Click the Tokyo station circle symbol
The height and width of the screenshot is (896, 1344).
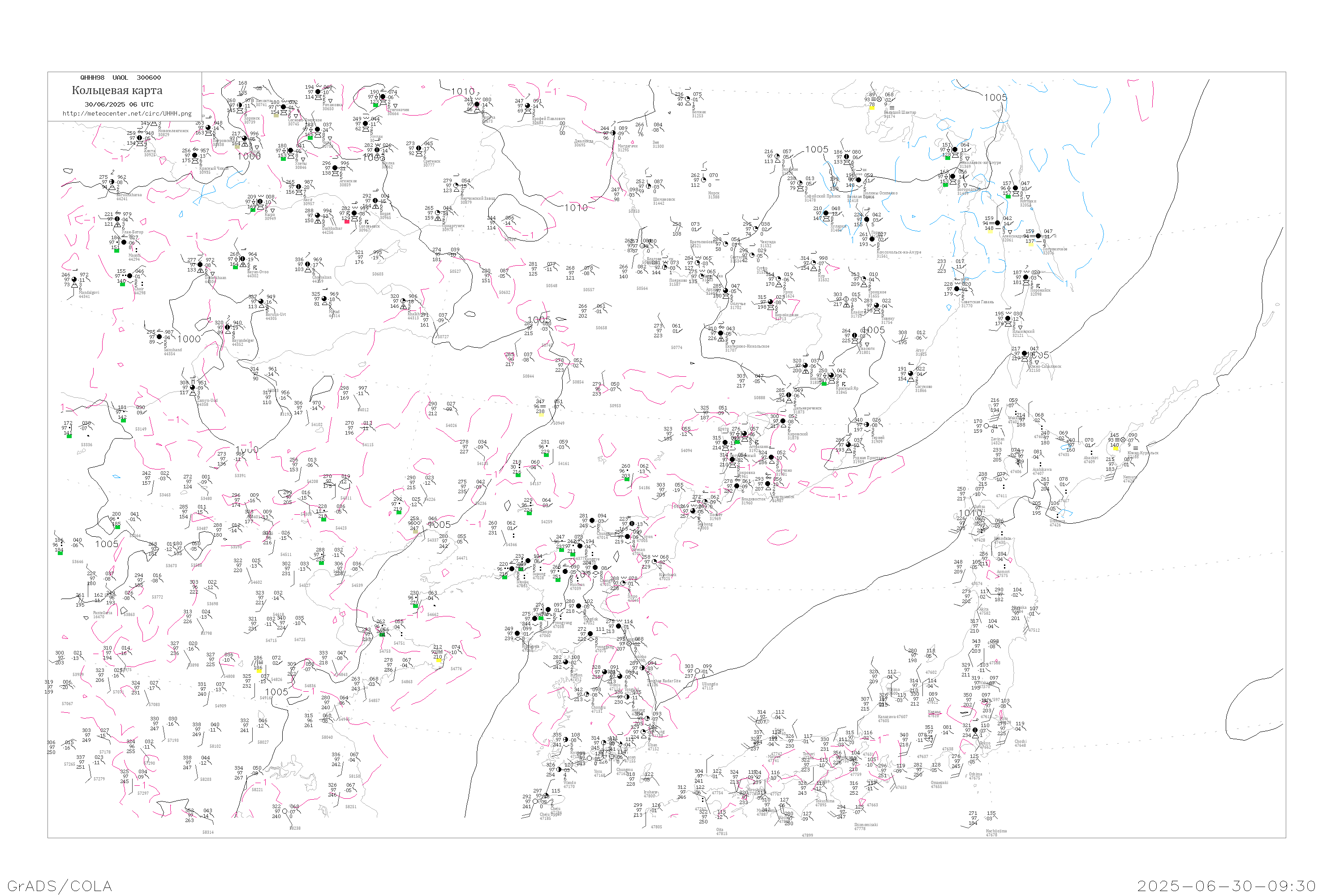(x=975, y=730)
